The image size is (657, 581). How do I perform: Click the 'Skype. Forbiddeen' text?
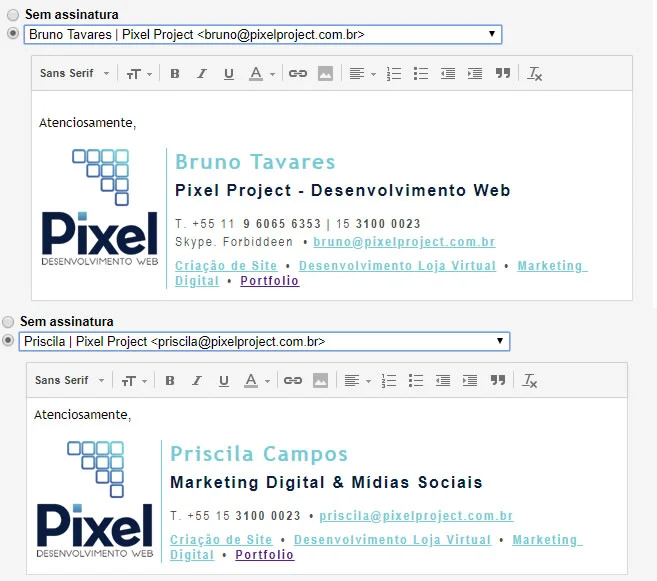tap(234, 242)
